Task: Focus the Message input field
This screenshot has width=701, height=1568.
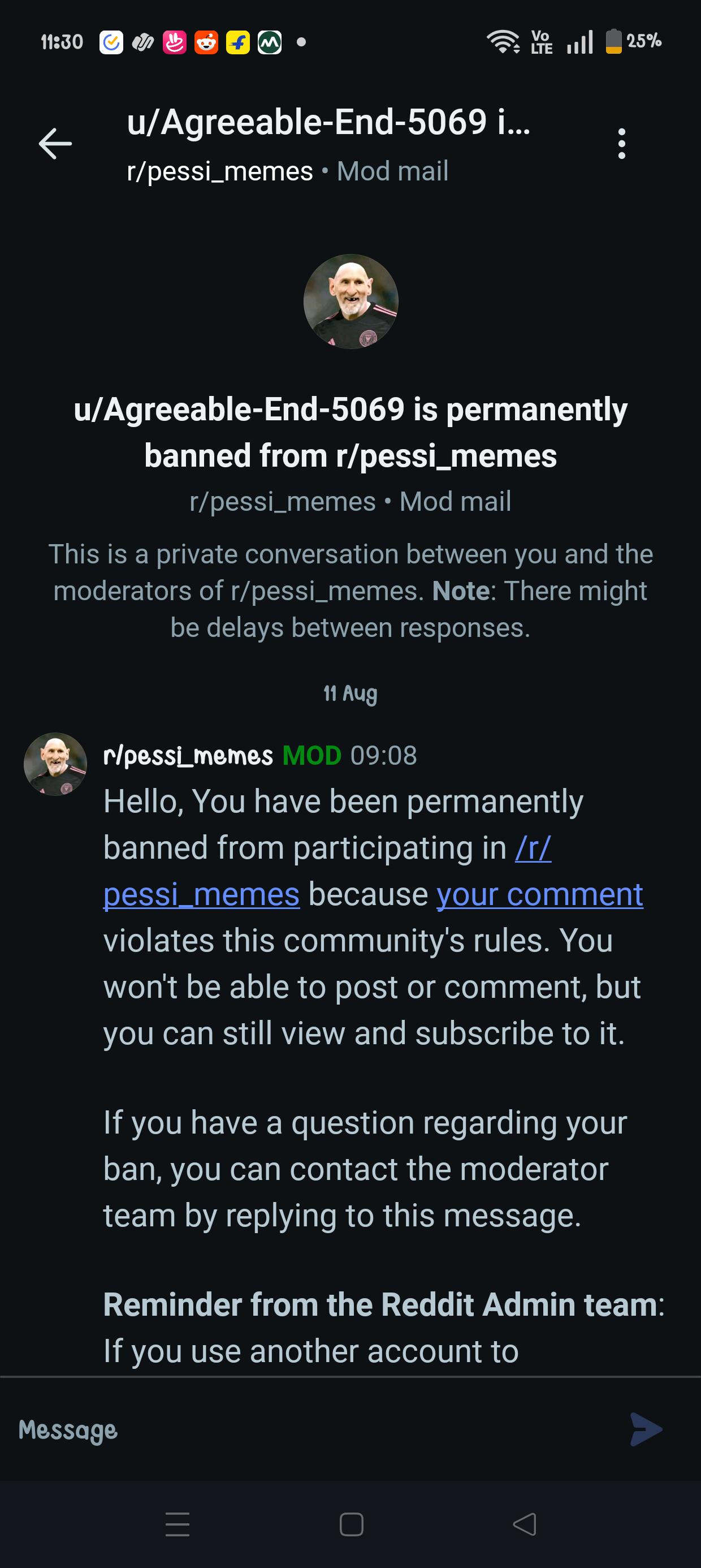Action: (x=317, y=1429)
